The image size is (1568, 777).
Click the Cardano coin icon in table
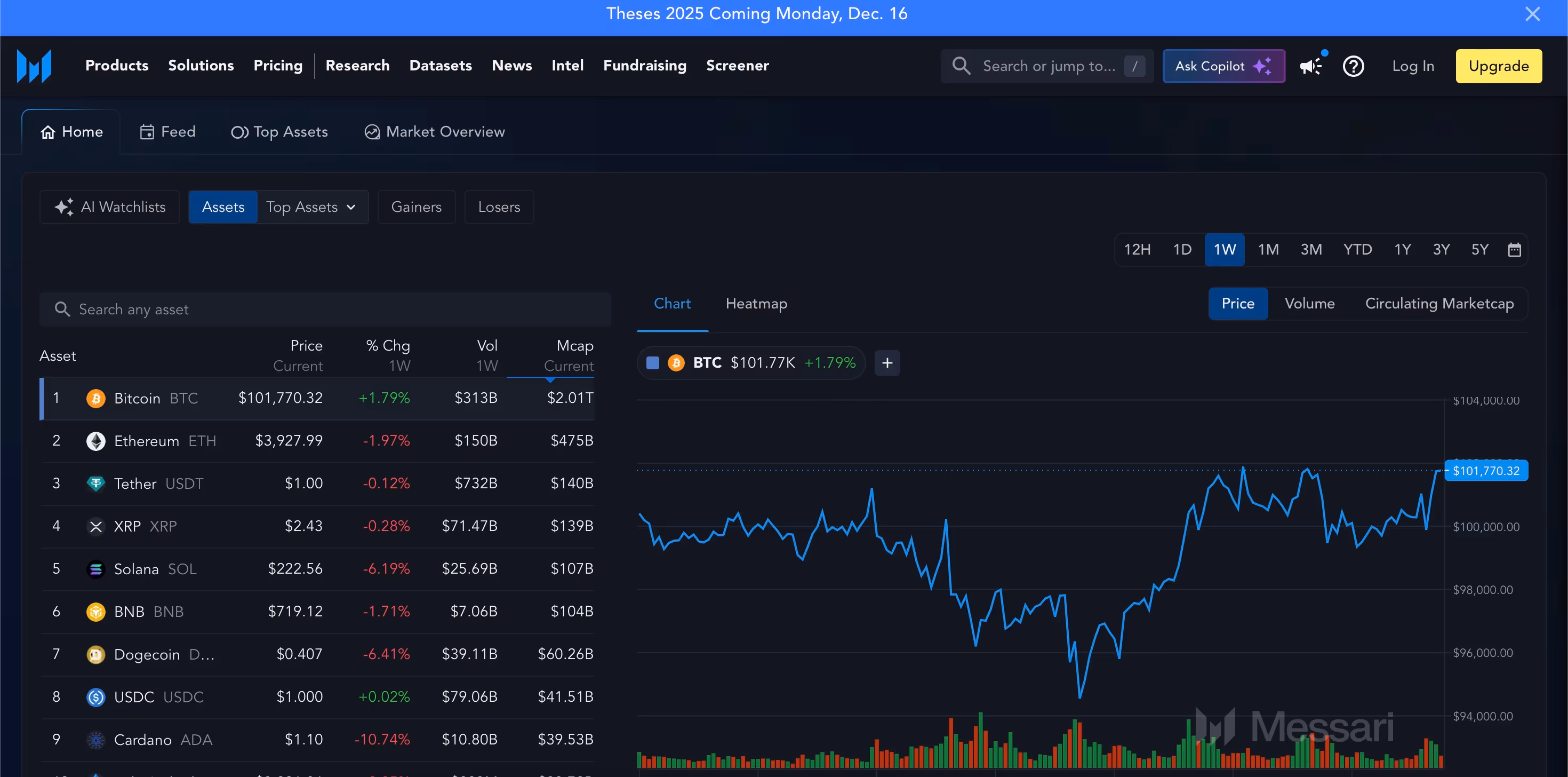(x=95, y=739)
